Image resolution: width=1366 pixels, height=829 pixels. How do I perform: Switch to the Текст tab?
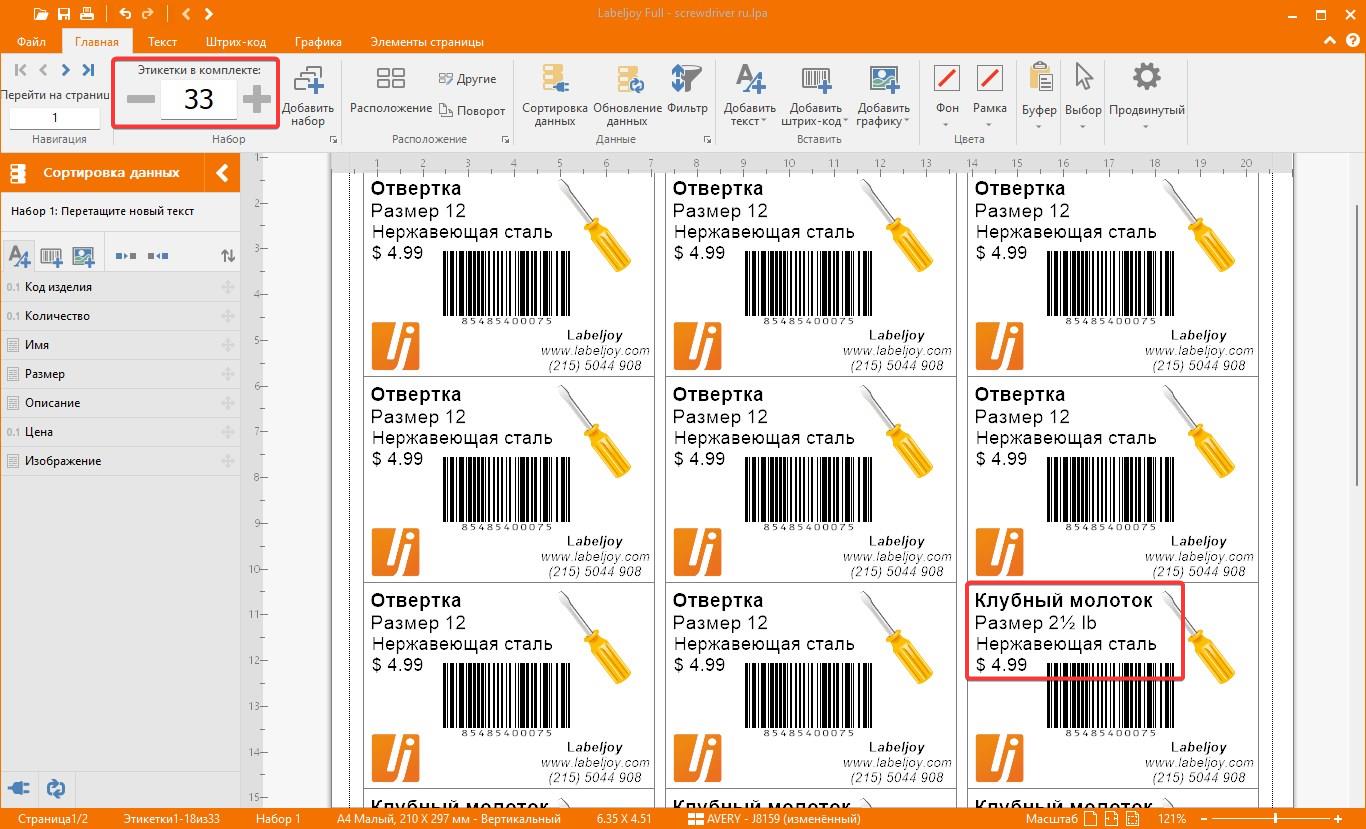pyautogui.click(x=163, y=42)
